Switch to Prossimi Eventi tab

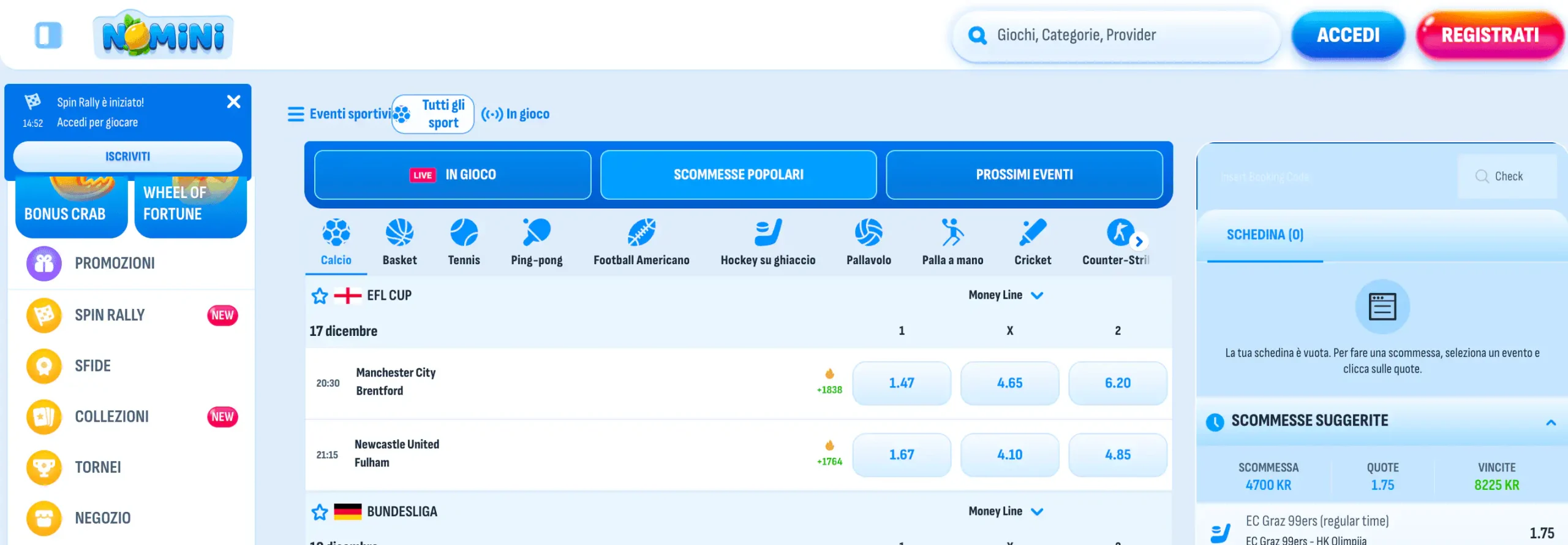pyautogui.click(x=1025, y=175)
